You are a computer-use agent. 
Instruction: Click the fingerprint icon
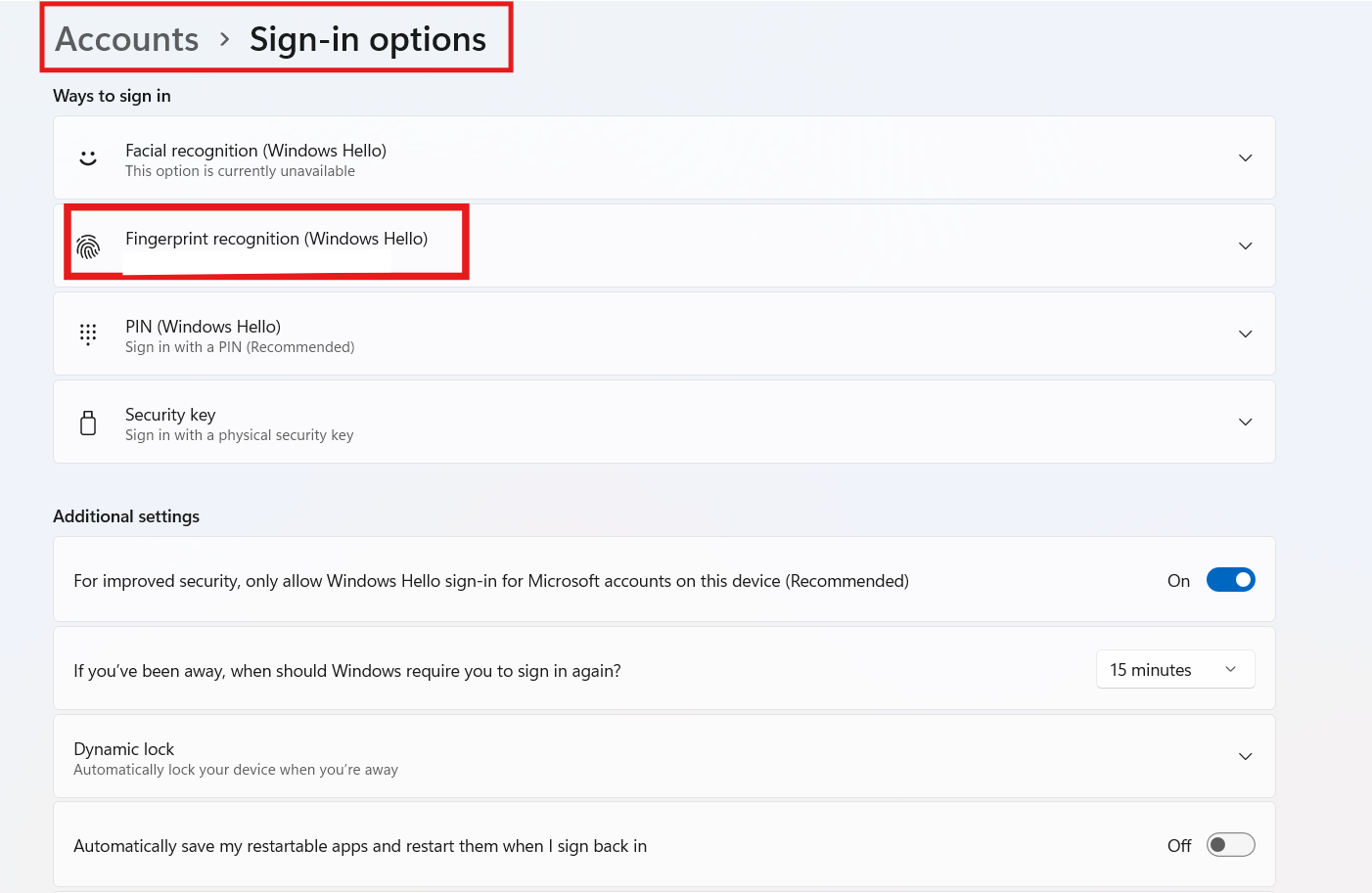[x=88, y=246]
